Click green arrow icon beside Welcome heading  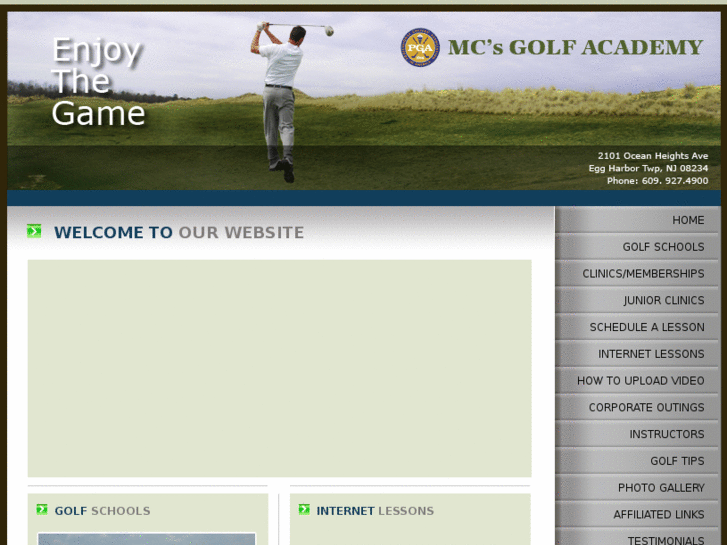[x=34, y=231]
